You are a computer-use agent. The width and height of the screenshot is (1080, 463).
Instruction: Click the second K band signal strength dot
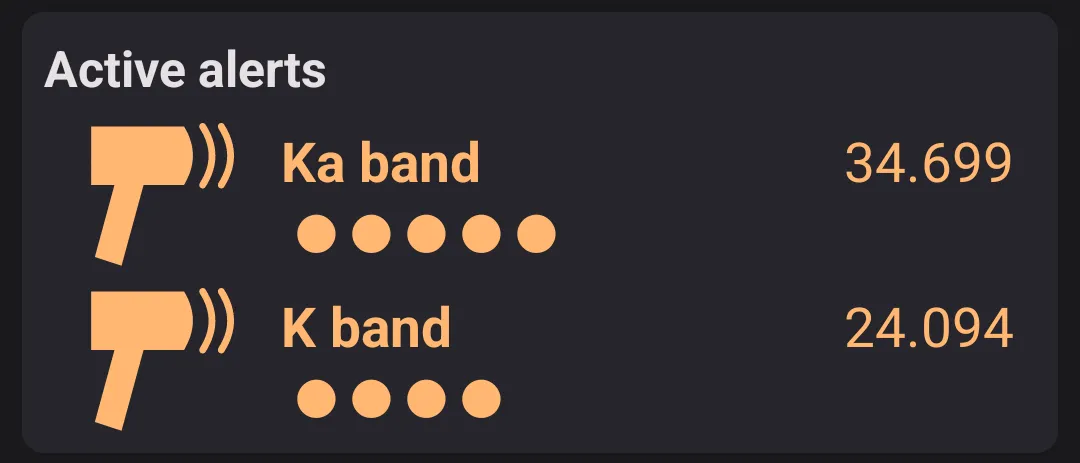(372, 399)
